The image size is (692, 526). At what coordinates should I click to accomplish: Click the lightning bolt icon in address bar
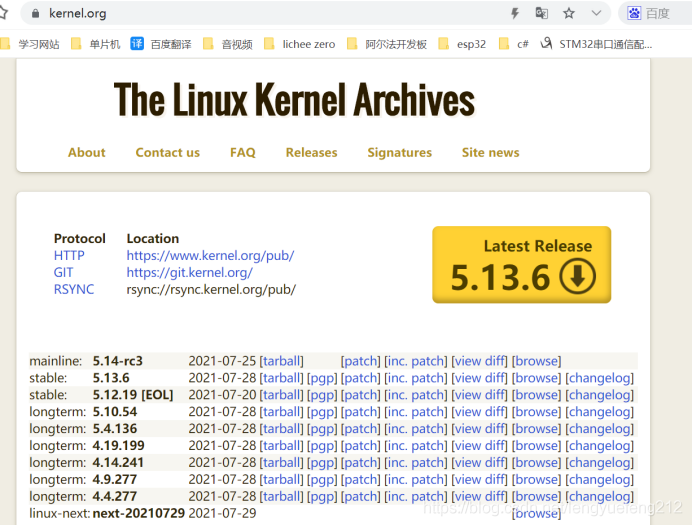515,13
